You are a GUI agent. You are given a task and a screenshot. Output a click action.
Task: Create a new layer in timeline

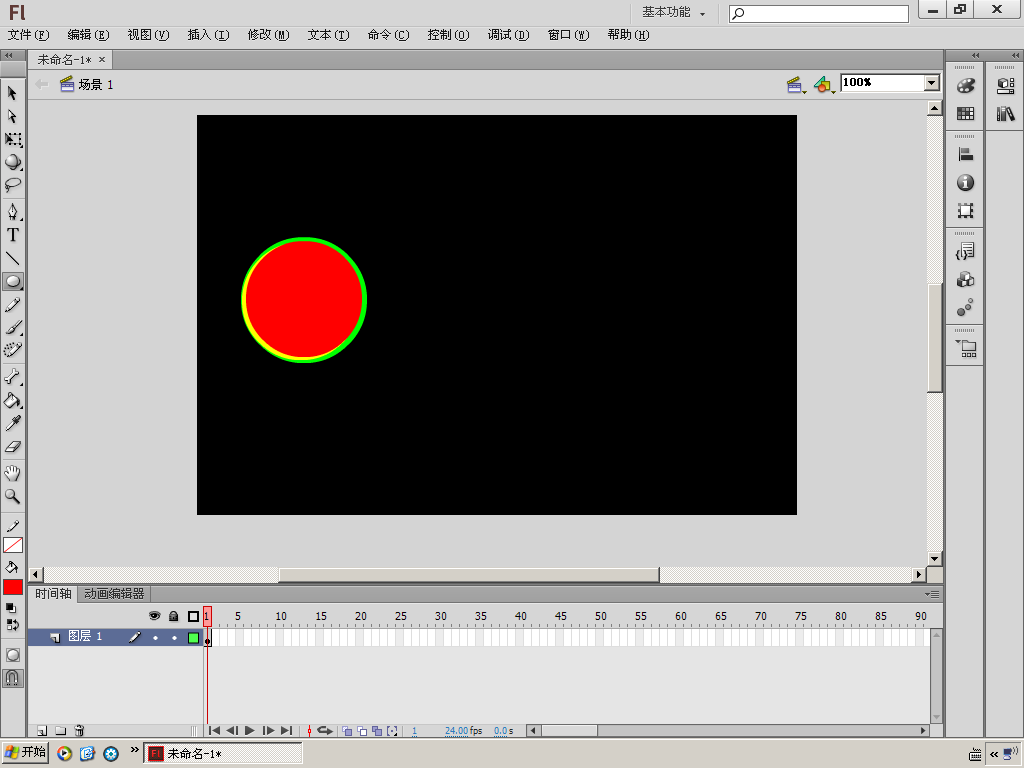pos(42,731)
